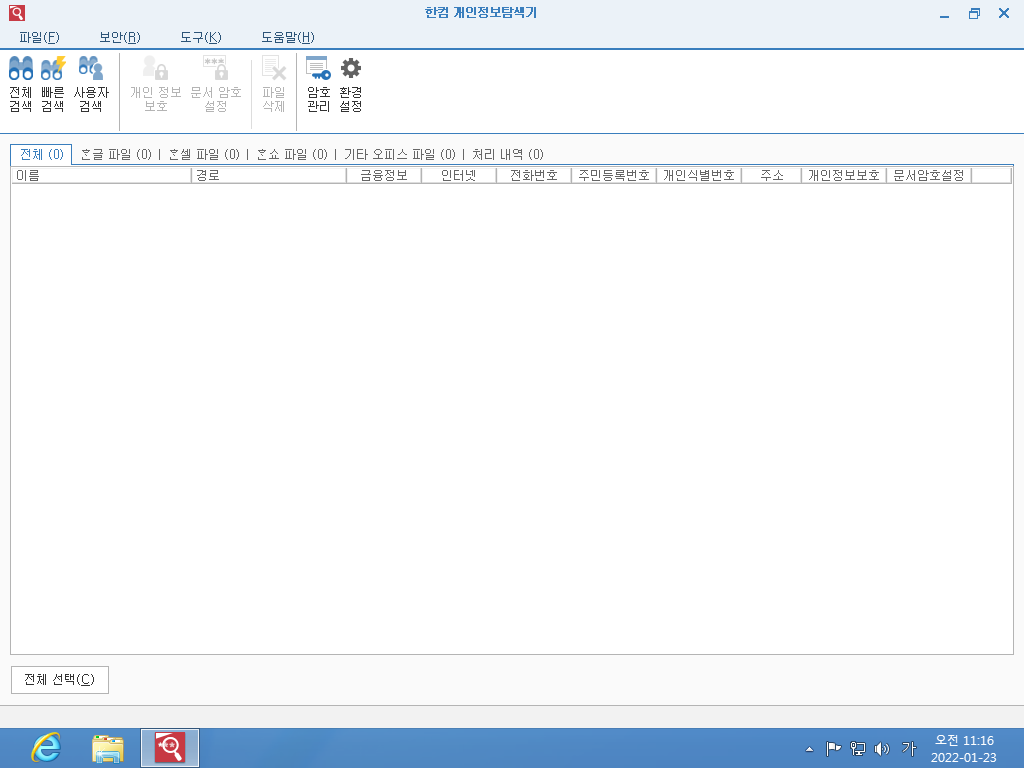Image resolution: width=1024 pixels, height=768 pixels.
Task: Open network status tray icon
Action: pyautogui.click(x=857, y=749)
